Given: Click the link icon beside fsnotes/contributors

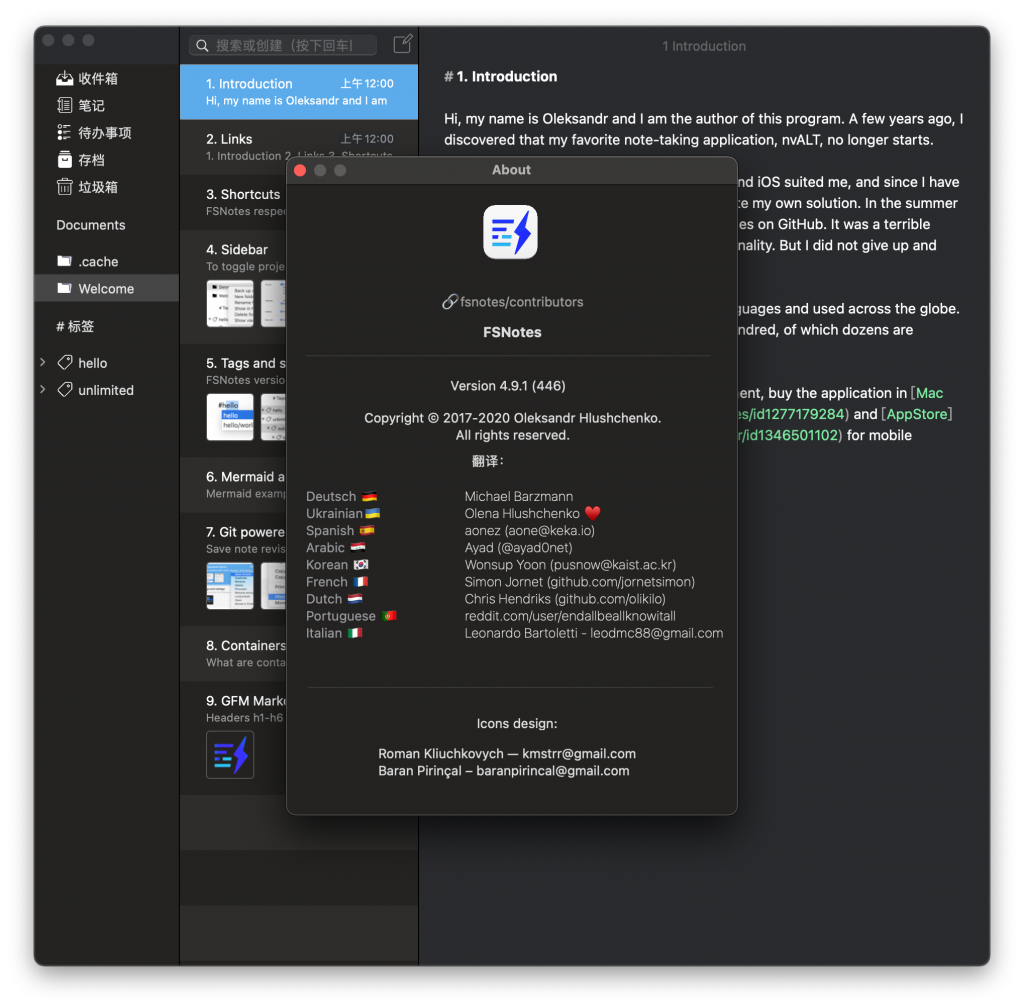Looking at the screenshot, I should [449, 302].
